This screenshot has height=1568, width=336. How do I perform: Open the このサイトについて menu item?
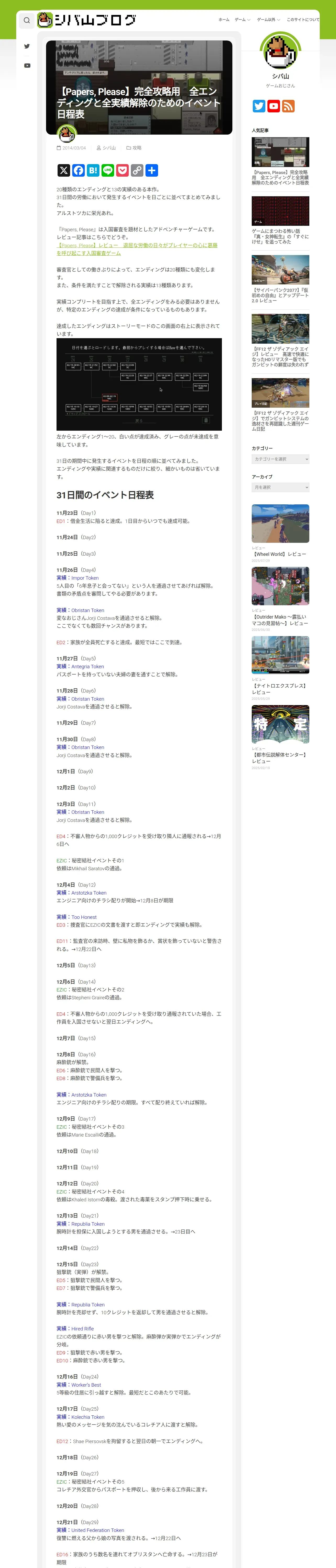coord(303,20)
